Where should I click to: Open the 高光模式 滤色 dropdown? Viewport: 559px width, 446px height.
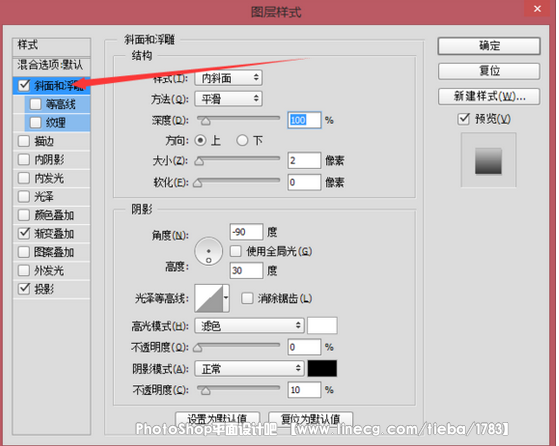250,325
